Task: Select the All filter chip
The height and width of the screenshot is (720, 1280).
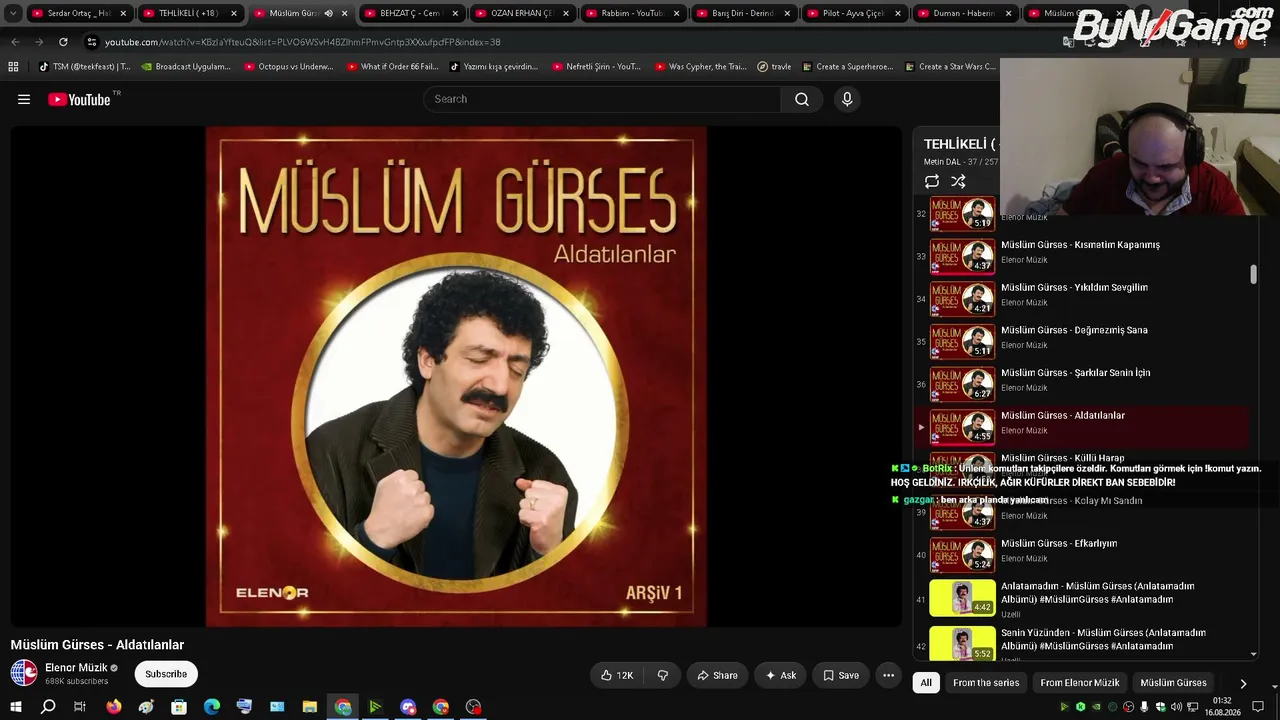Action: (x=926, y=683)
